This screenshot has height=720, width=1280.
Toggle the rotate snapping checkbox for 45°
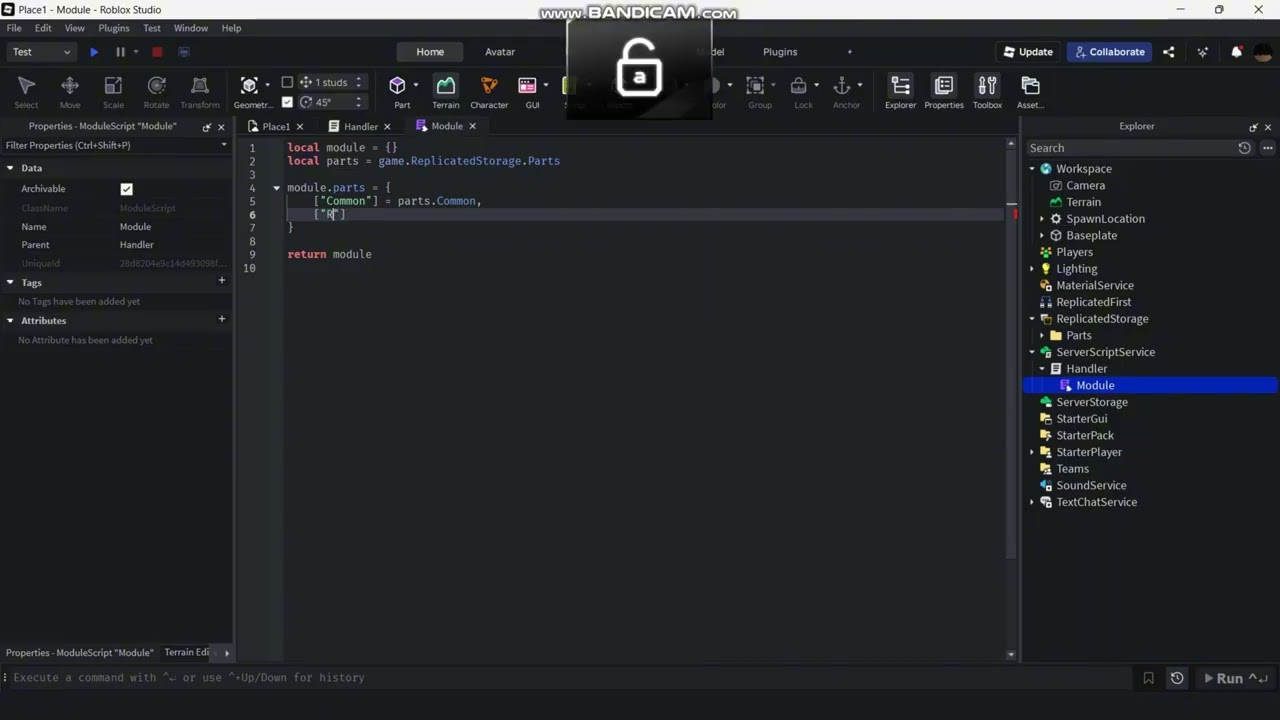click(x=287, y=102)
